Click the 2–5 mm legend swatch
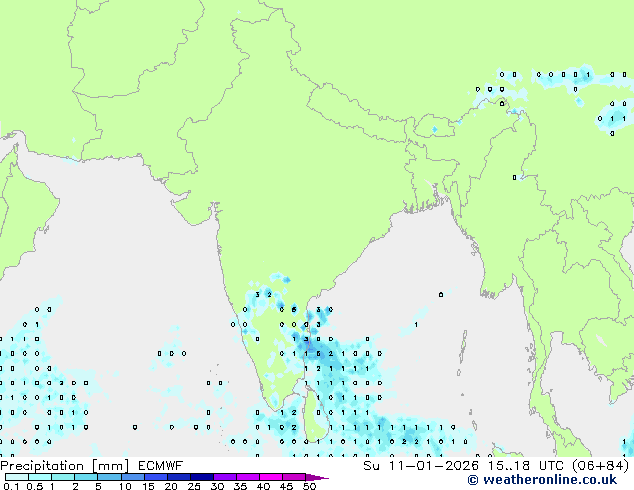634x490 pixels. click(86, 477)
